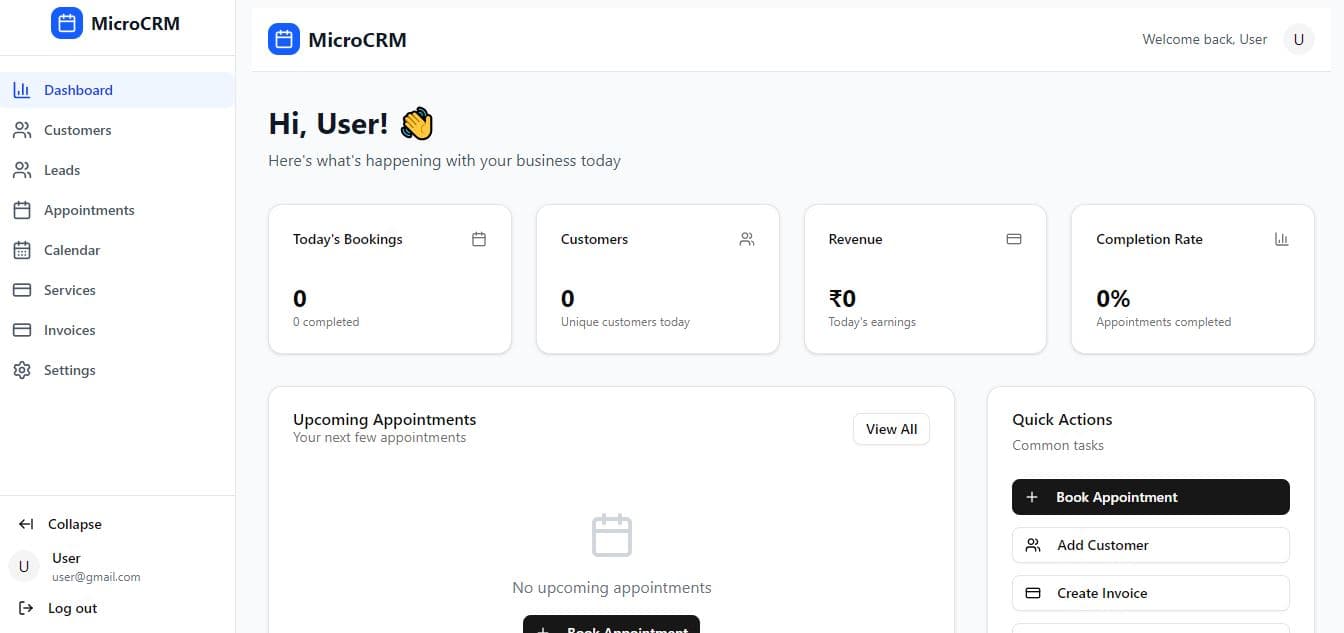Select Services in the sidebar
This screenshot has height=633, width=1344.
tap(117, 290)
